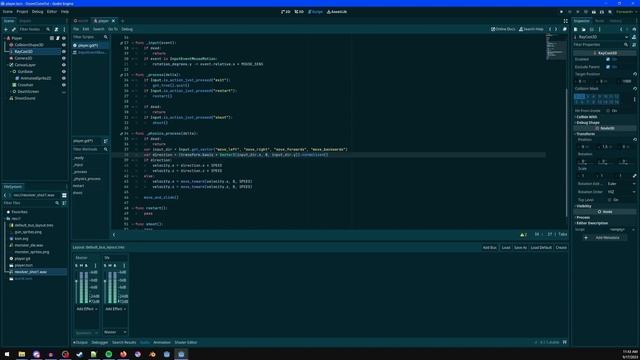Hide the RayCast3D node
640x360 pixels.
tap(64, 52)
